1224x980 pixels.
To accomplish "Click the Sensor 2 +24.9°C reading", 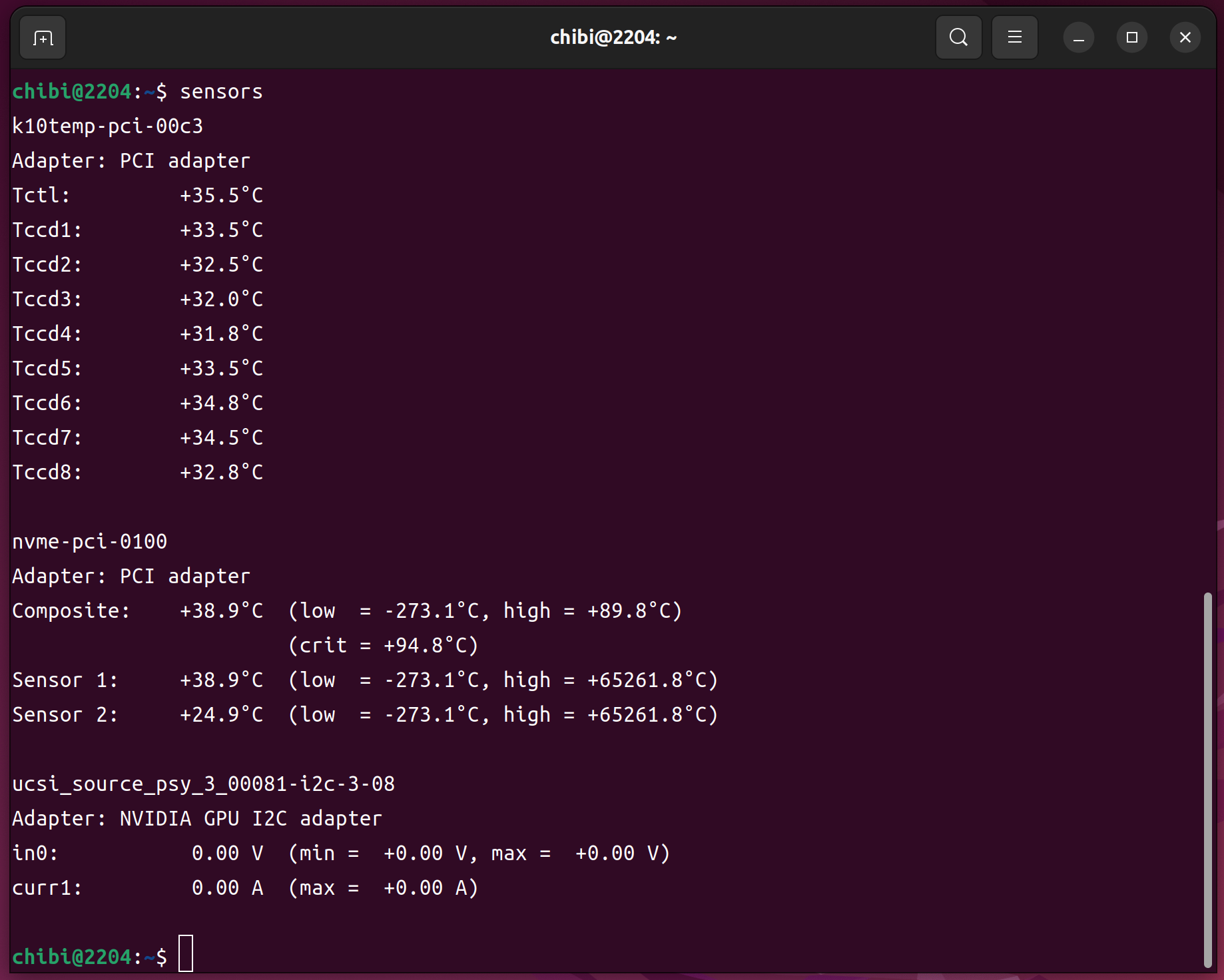I will tap(221, 715).
